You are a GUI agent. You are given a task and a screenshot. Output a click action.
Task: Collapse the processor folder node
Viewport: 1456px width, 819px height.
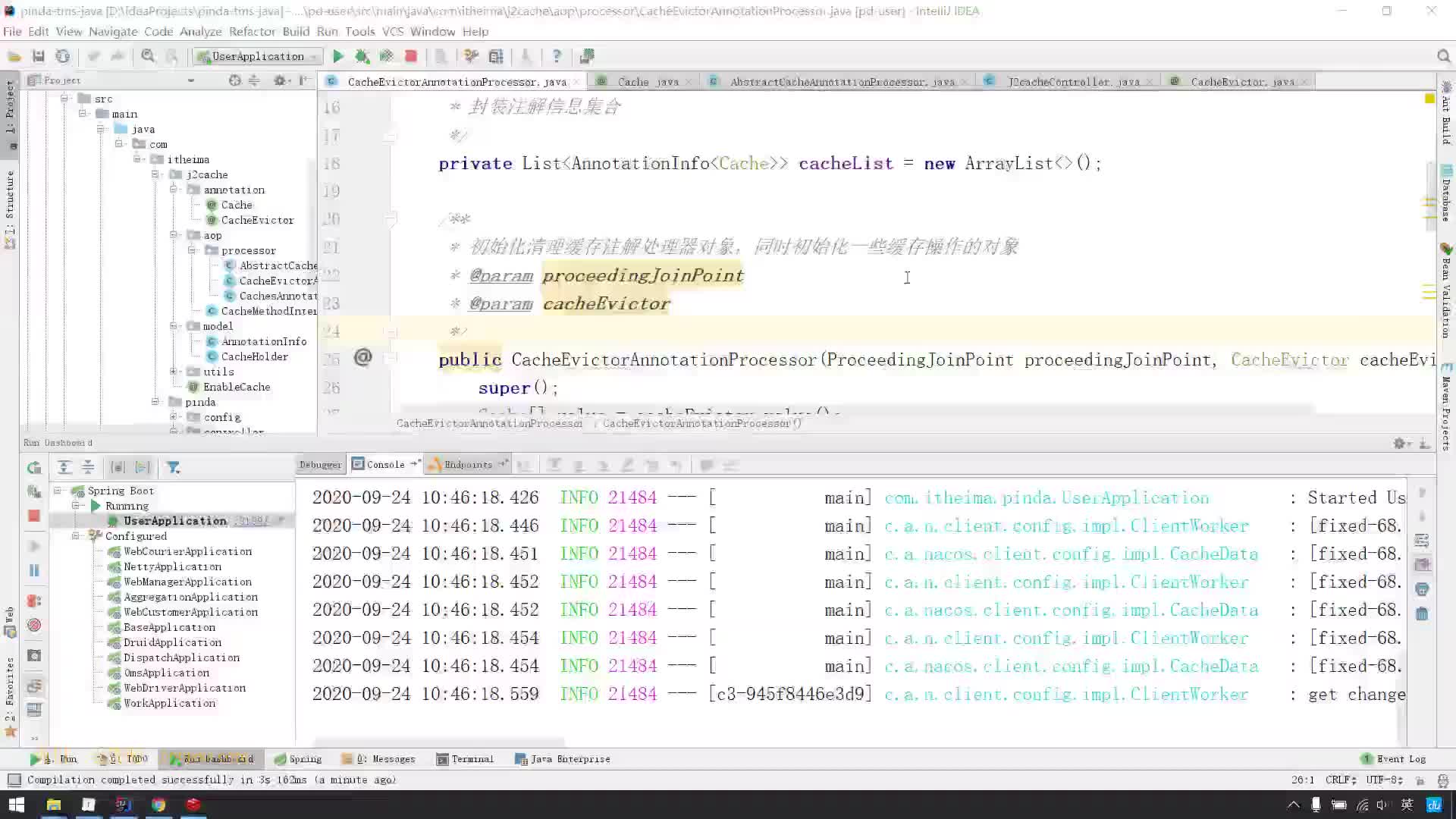coord(191,250)
